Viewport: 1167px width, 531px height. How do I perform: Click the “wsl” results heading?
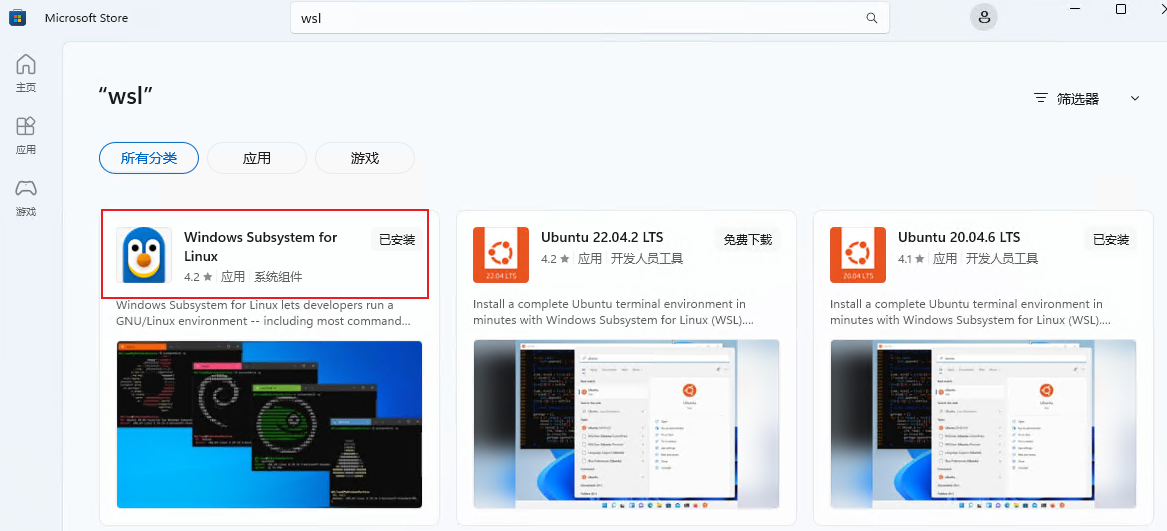point(126,95)
